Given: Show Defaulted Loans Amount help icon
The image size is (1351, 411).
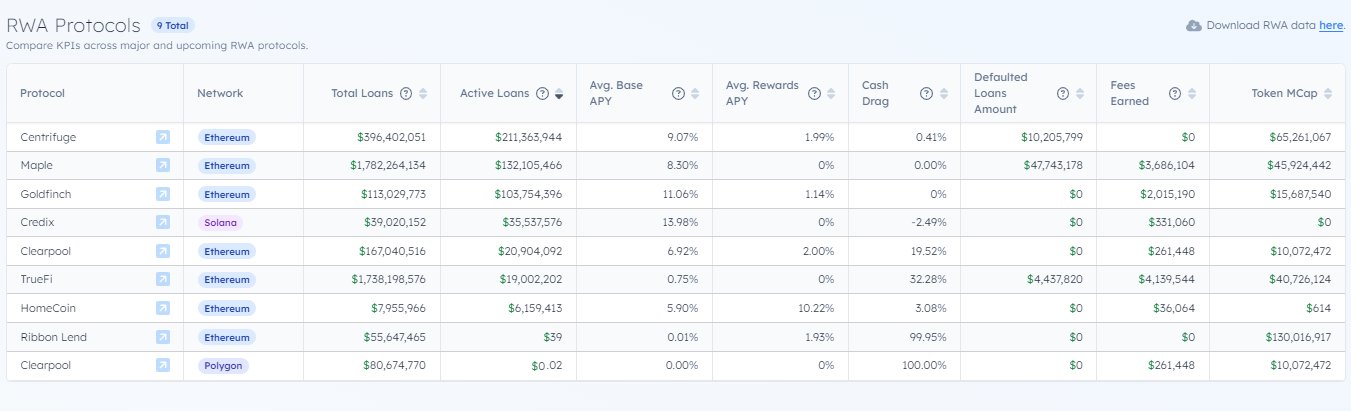Looking at the screenshot, I should click(x=1062, y=93).
